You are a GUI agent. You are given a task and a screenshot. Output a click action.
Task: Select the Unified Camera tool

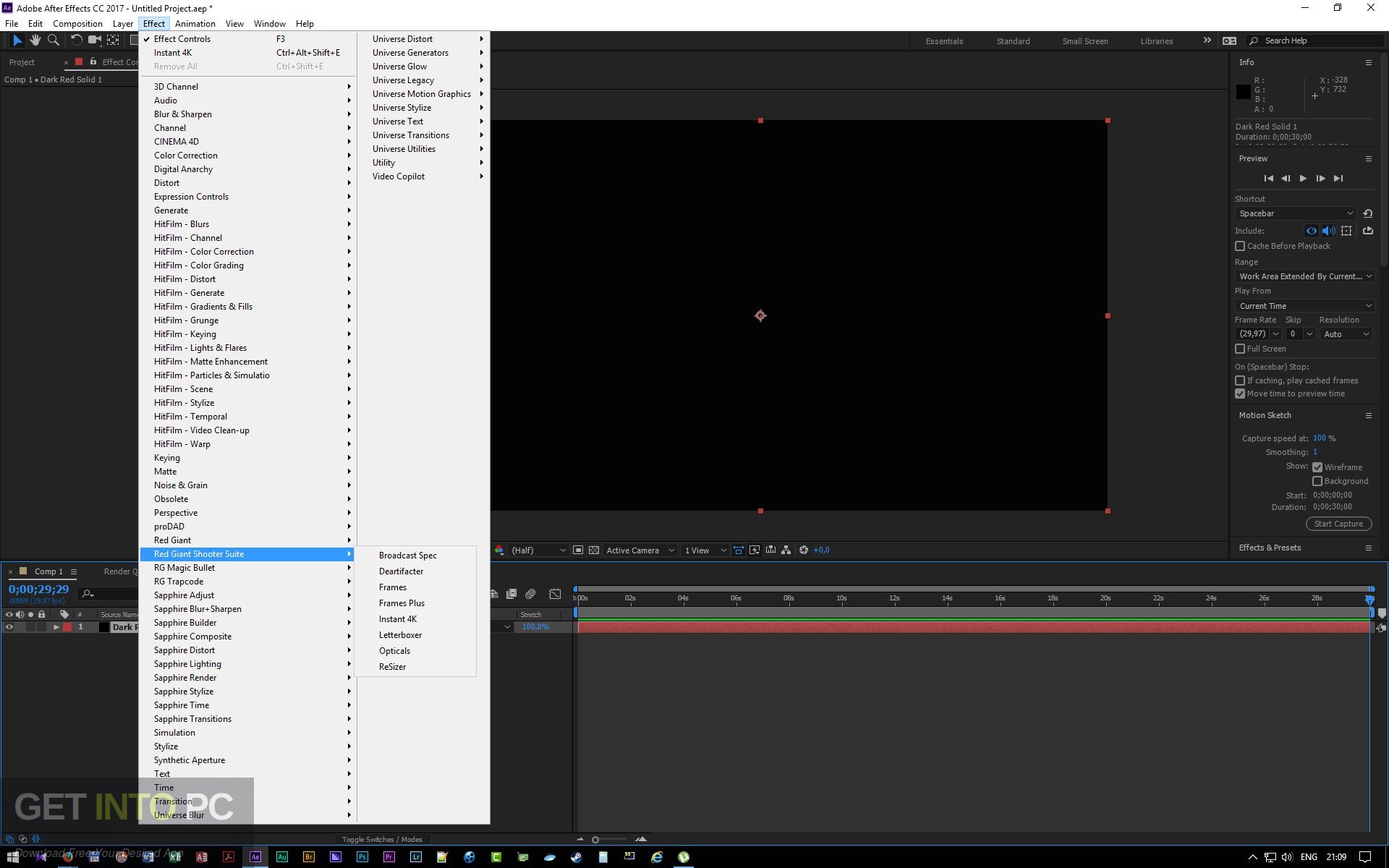coord(94,41)
